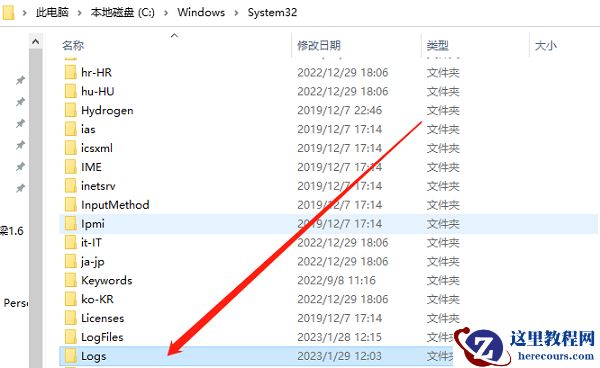Screen dimensions: 600x368
Task: Select the Logs folder icon
Action: [x=70, y=356]
